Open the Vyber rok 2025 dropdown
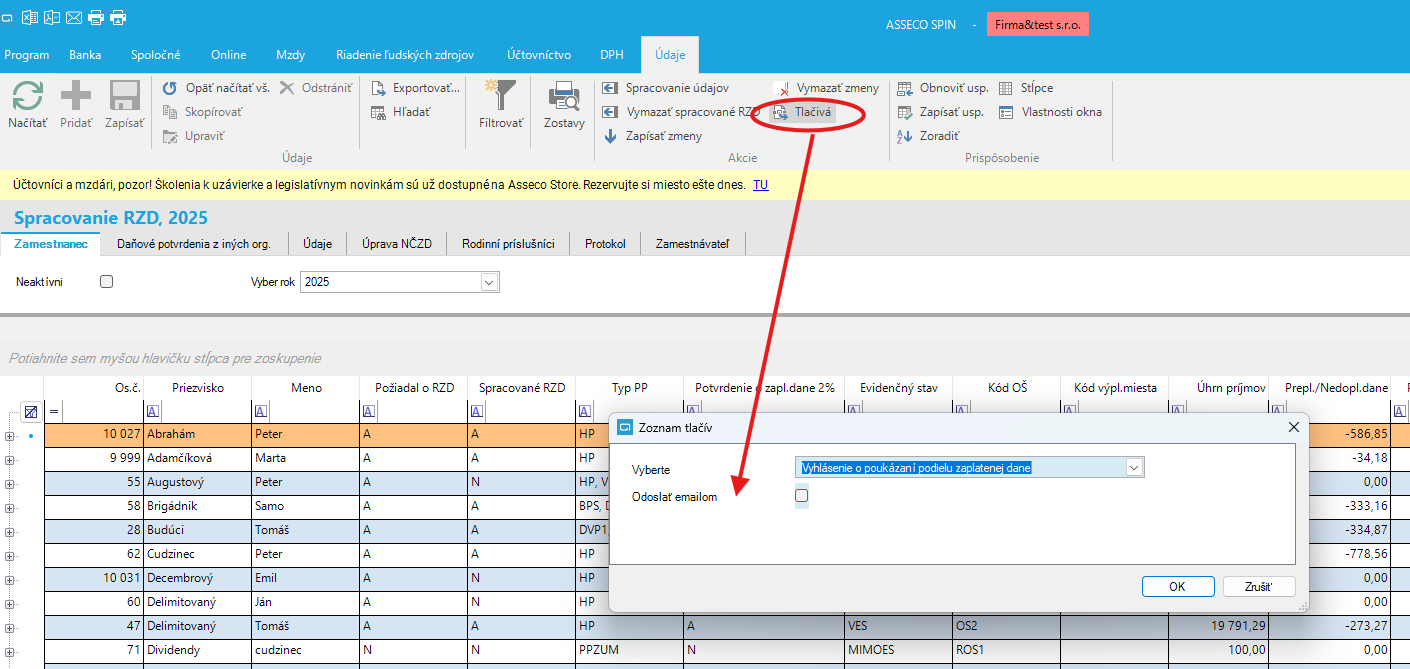The height and width of the screenshot is (669, 1410). (489, 283)
